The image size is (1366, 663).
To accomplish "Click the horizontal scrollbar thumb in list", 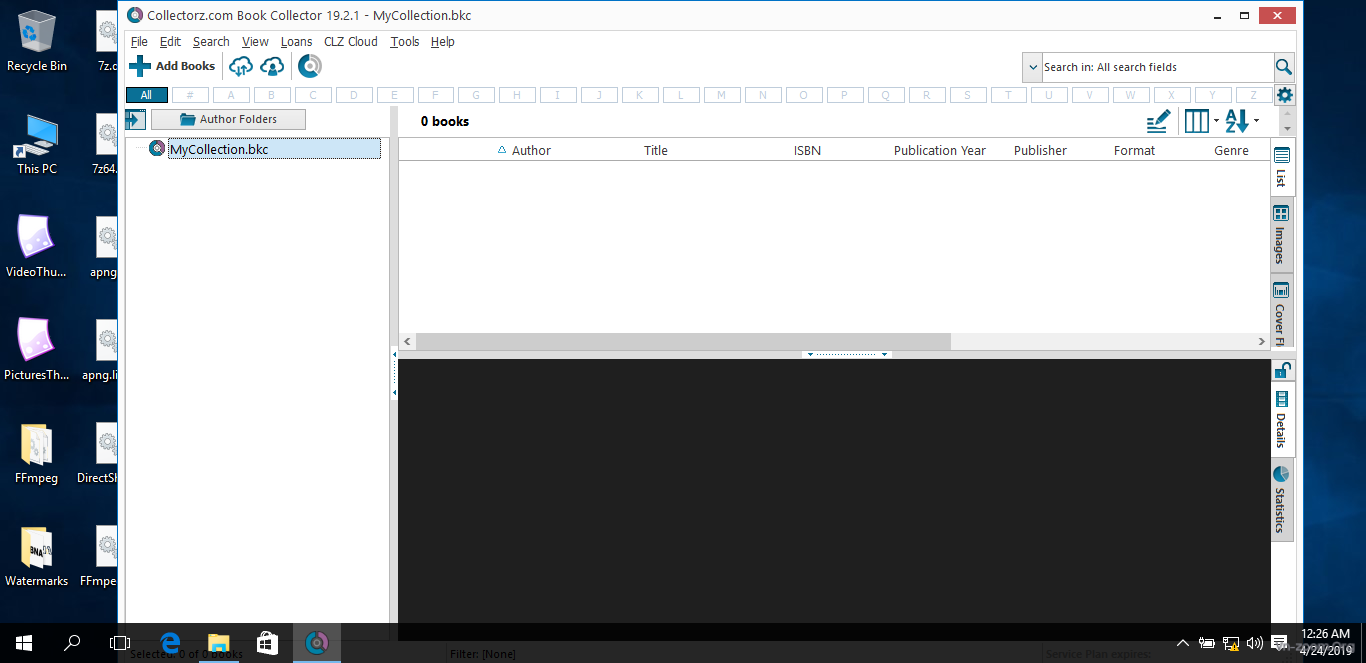I will [683, 341].
